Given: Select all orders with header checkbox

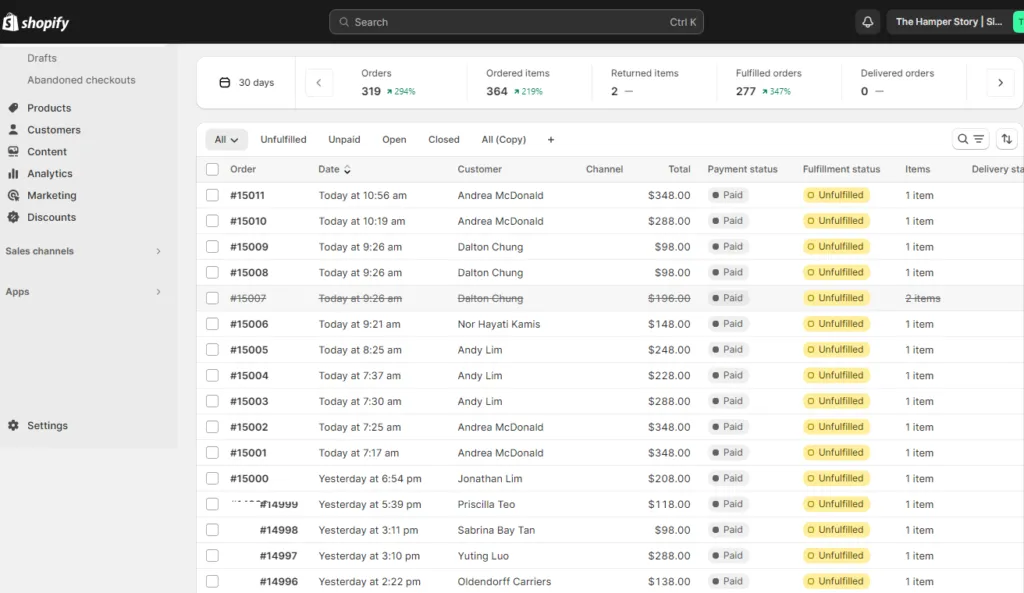Looking at the screenshot, I should point(212,169).
